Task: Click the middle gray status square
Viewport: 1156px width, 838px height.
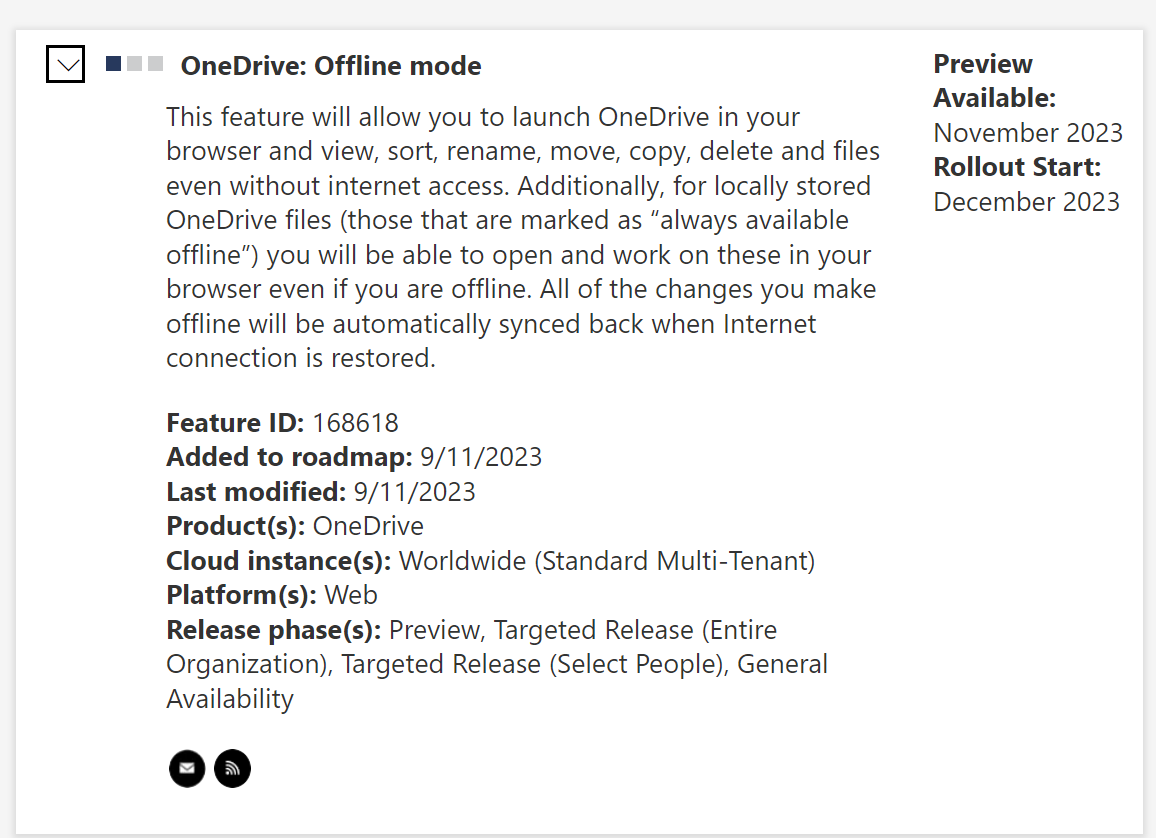Action: pos(134,64)
